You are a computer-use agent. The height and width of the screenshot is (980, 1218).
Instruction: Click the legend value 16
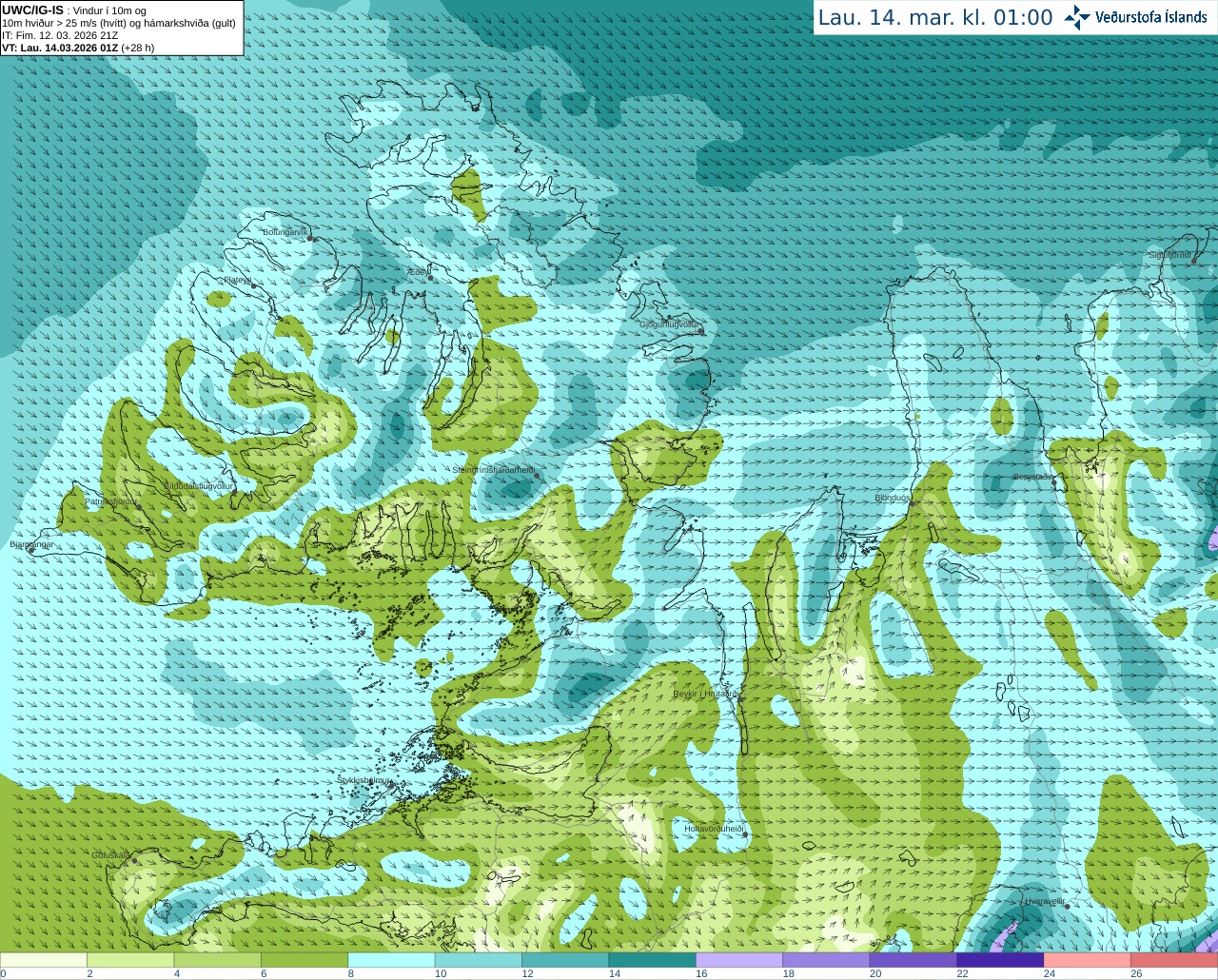[x=701, y=974]
